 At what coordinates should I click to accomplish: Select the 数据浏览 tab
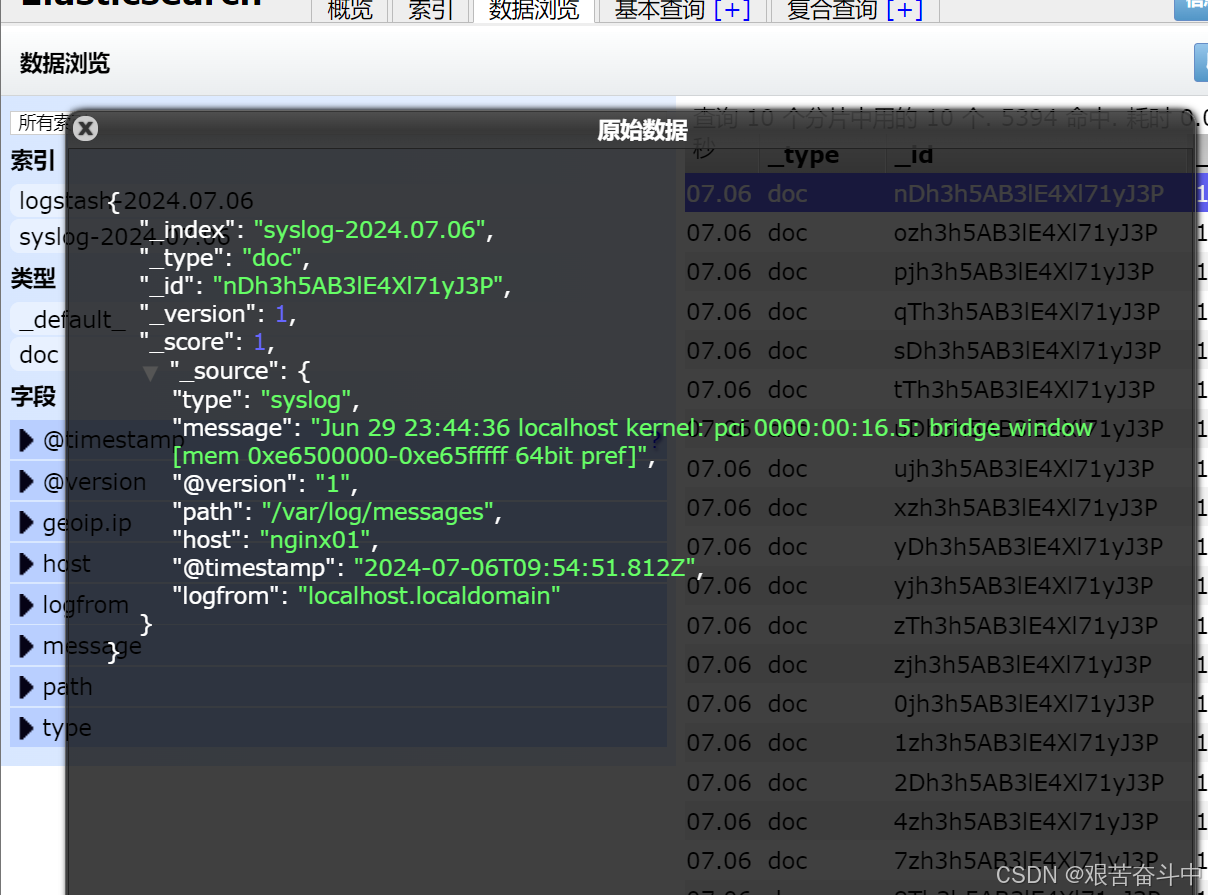(535, 11)
